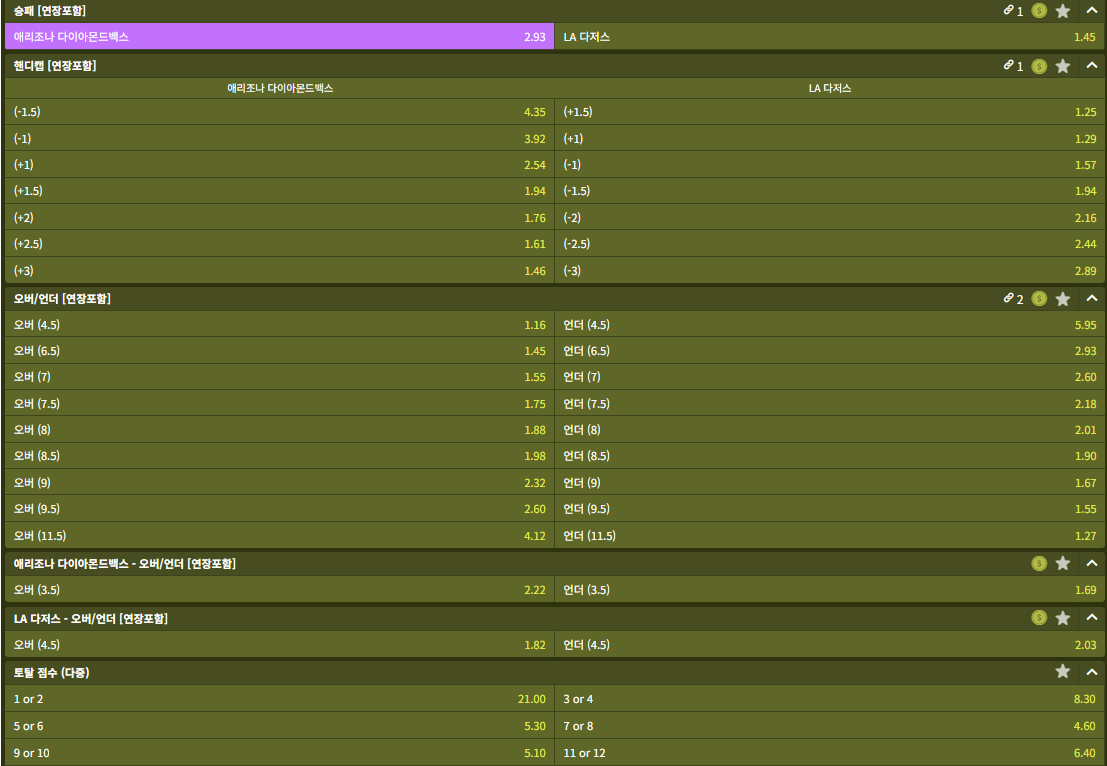This screenshot has height=766, width=1107.
Task: Click coin icon in 애리조나 다이아몬드백스 - 오버/언더 header
Action: click(1039, 563)
